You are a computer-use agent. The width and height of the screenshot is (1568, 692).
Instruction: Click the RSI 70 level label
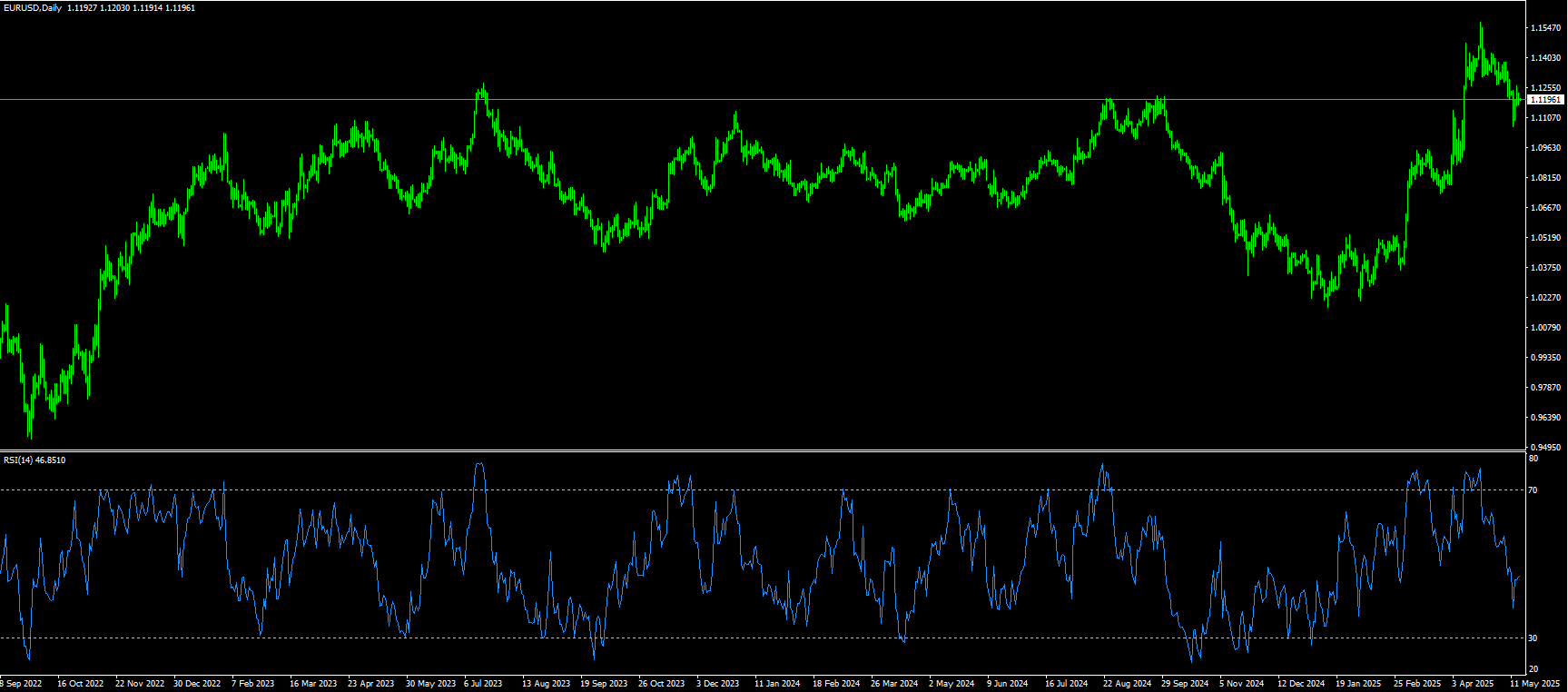1533,490
